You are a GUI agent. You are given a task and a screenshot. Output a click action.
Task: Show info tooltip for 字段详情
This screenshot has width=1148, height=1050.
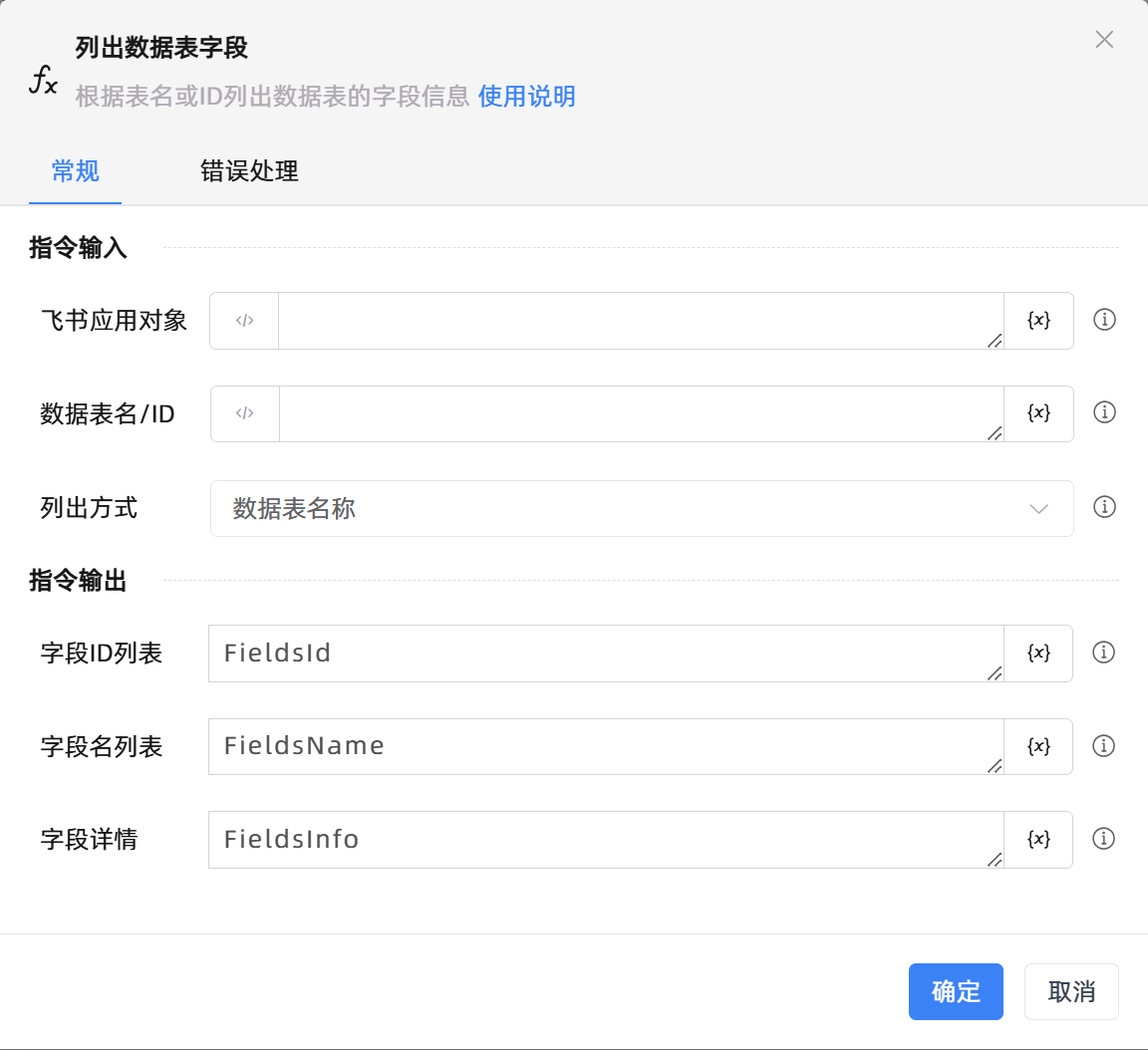pos(1103,839)
